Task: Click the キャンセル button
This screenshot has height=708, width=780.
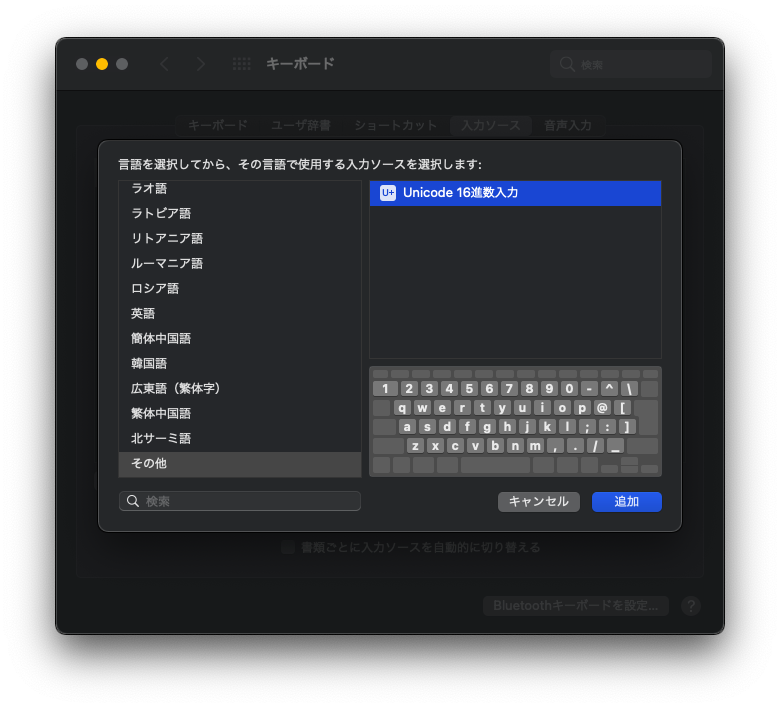Action: click(539, 502)
